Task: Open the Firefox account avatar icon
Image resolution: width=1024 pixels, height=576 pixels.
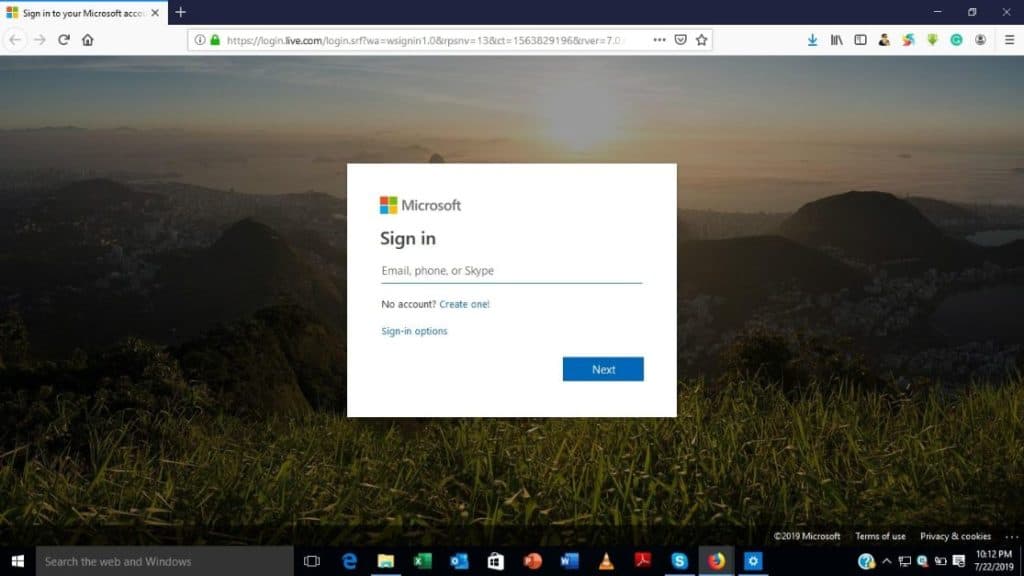Action: (x=980, y=40)
